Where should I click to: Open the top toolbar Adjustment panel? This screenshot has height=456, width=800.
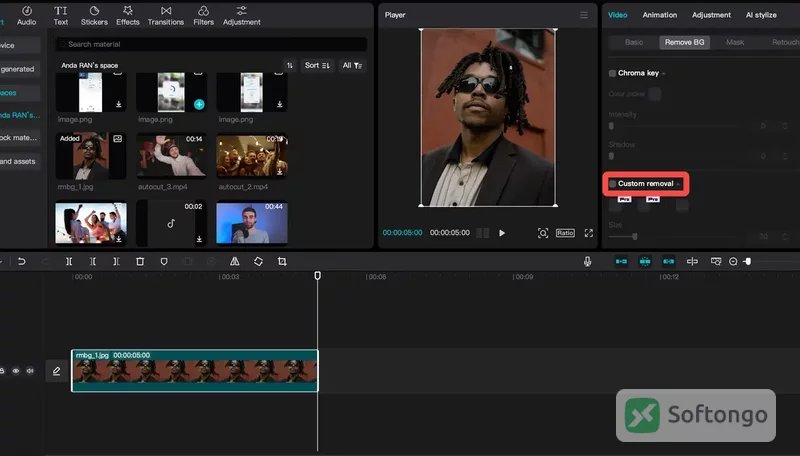pos(242,15)
